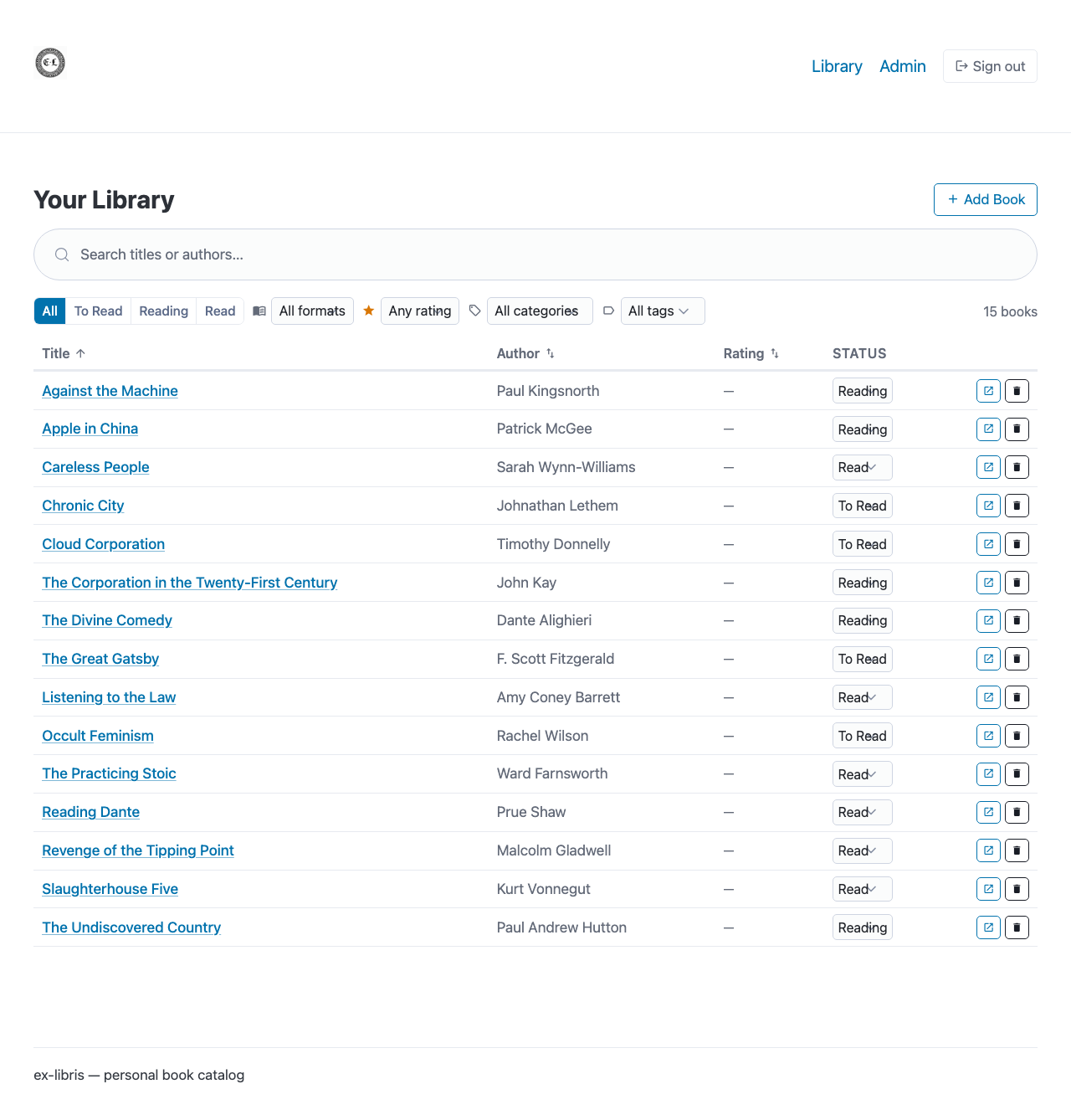The image size is (1071, 1120).
Task: Open the Admin section
Action: (902, 66)
